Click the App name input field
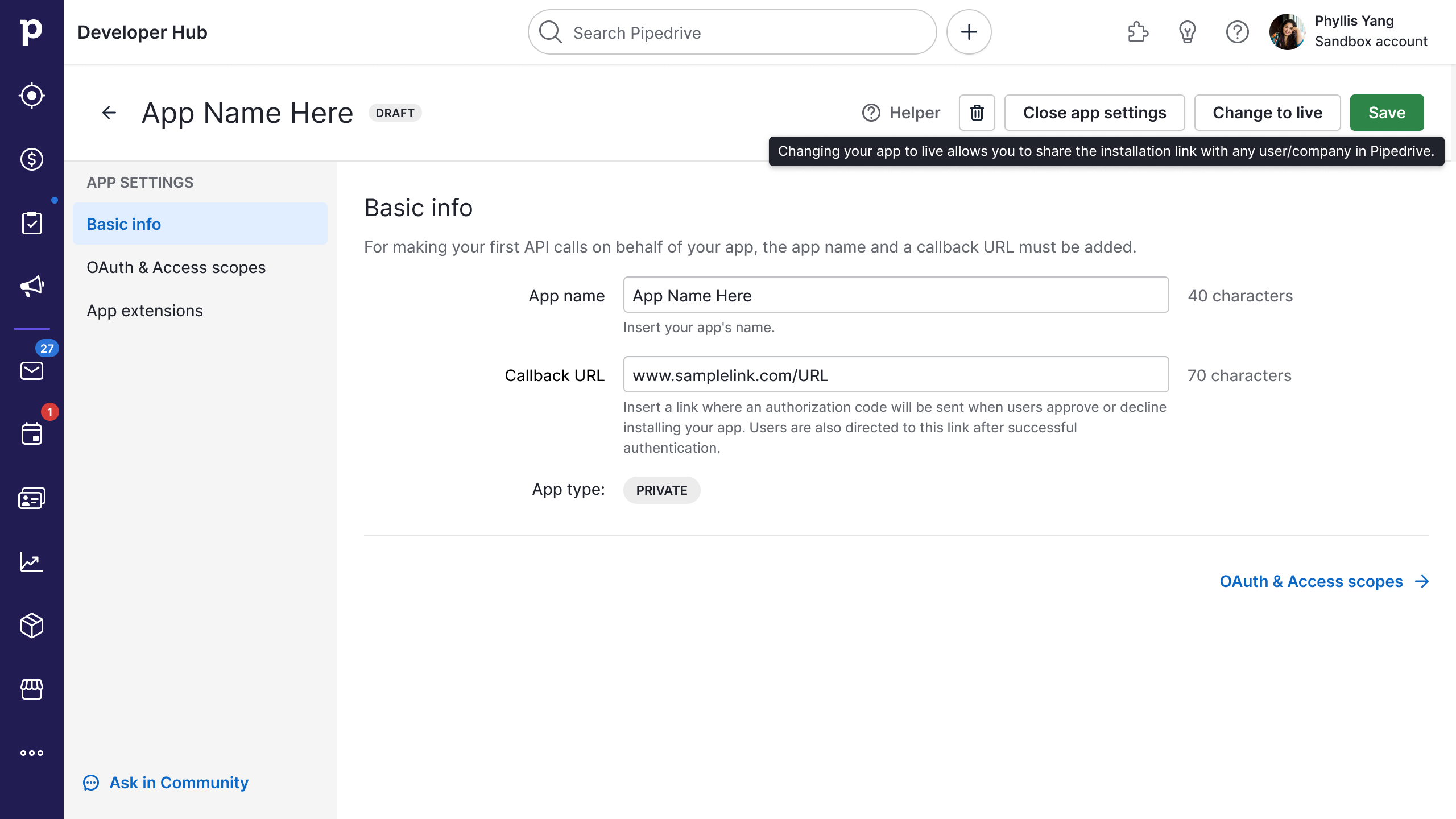1456x819 pixels. pyautogui.click(x=896, y=296)
